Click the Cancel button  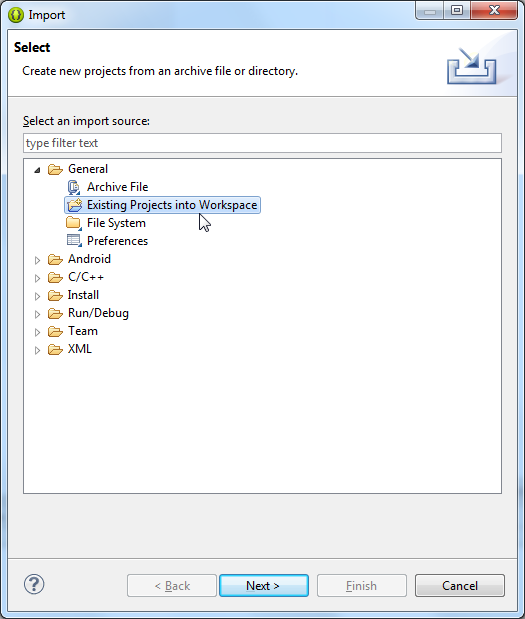pos(459,585)
